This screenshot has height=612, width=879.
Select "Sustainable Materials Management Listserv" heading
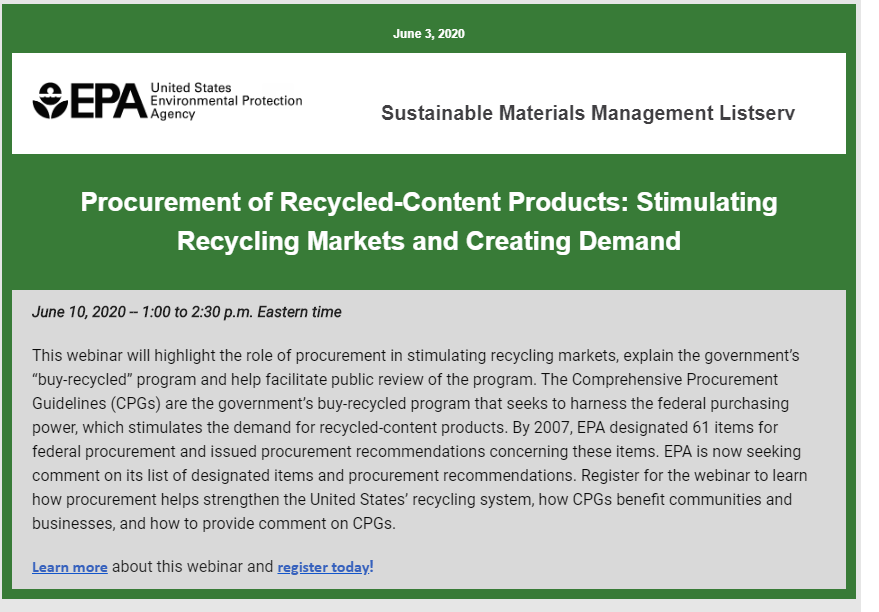(587, 113)
